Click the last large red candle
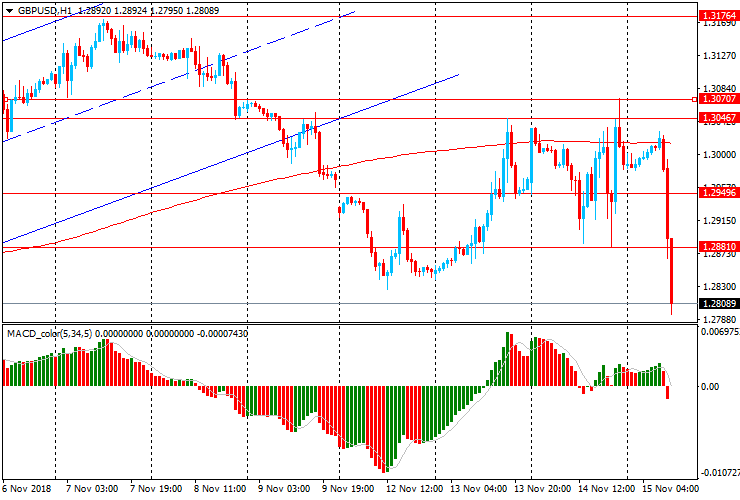 pyautogui.click(x=671, y=270)
